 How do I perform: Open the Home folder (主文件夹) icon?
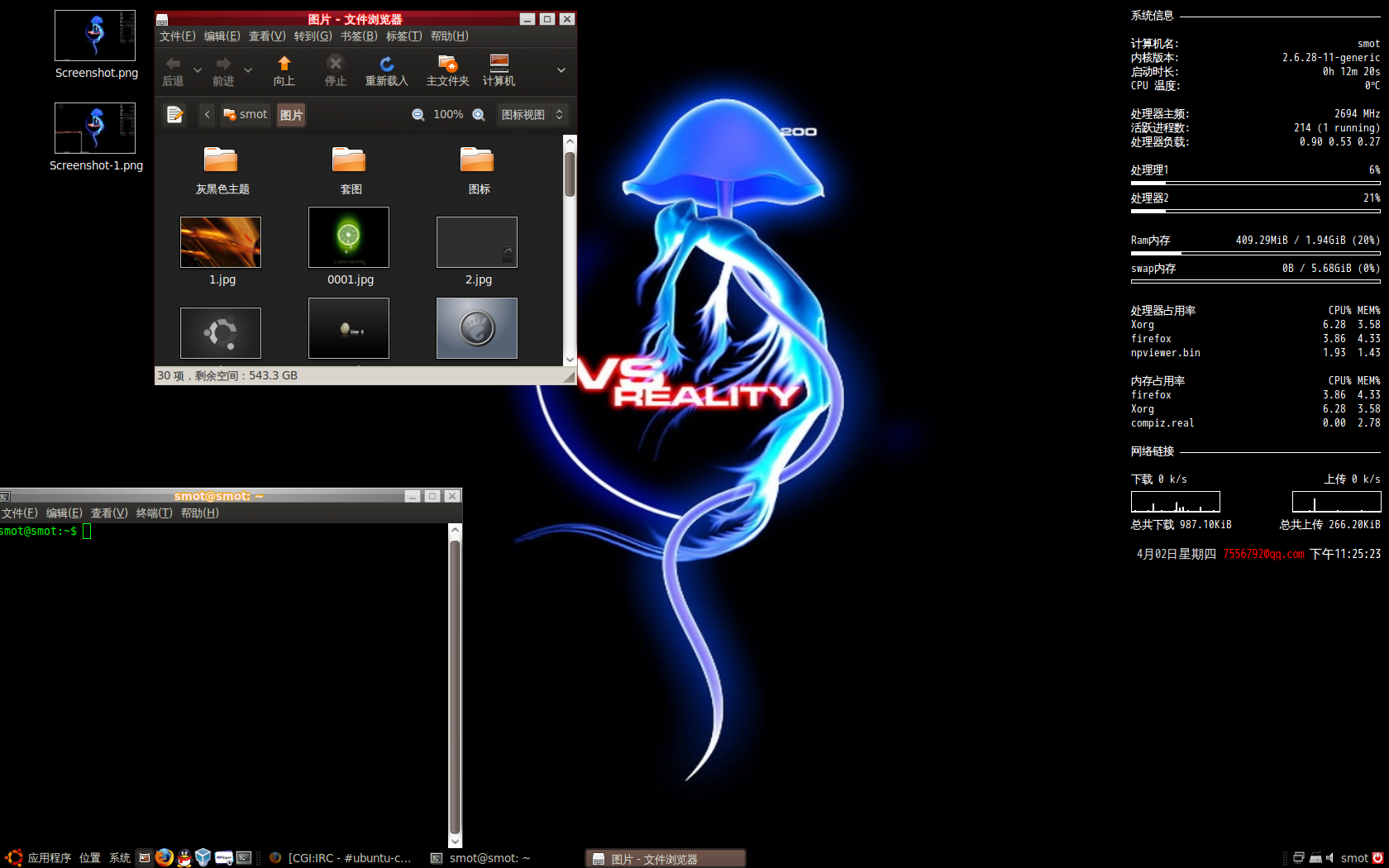(447, 64)
